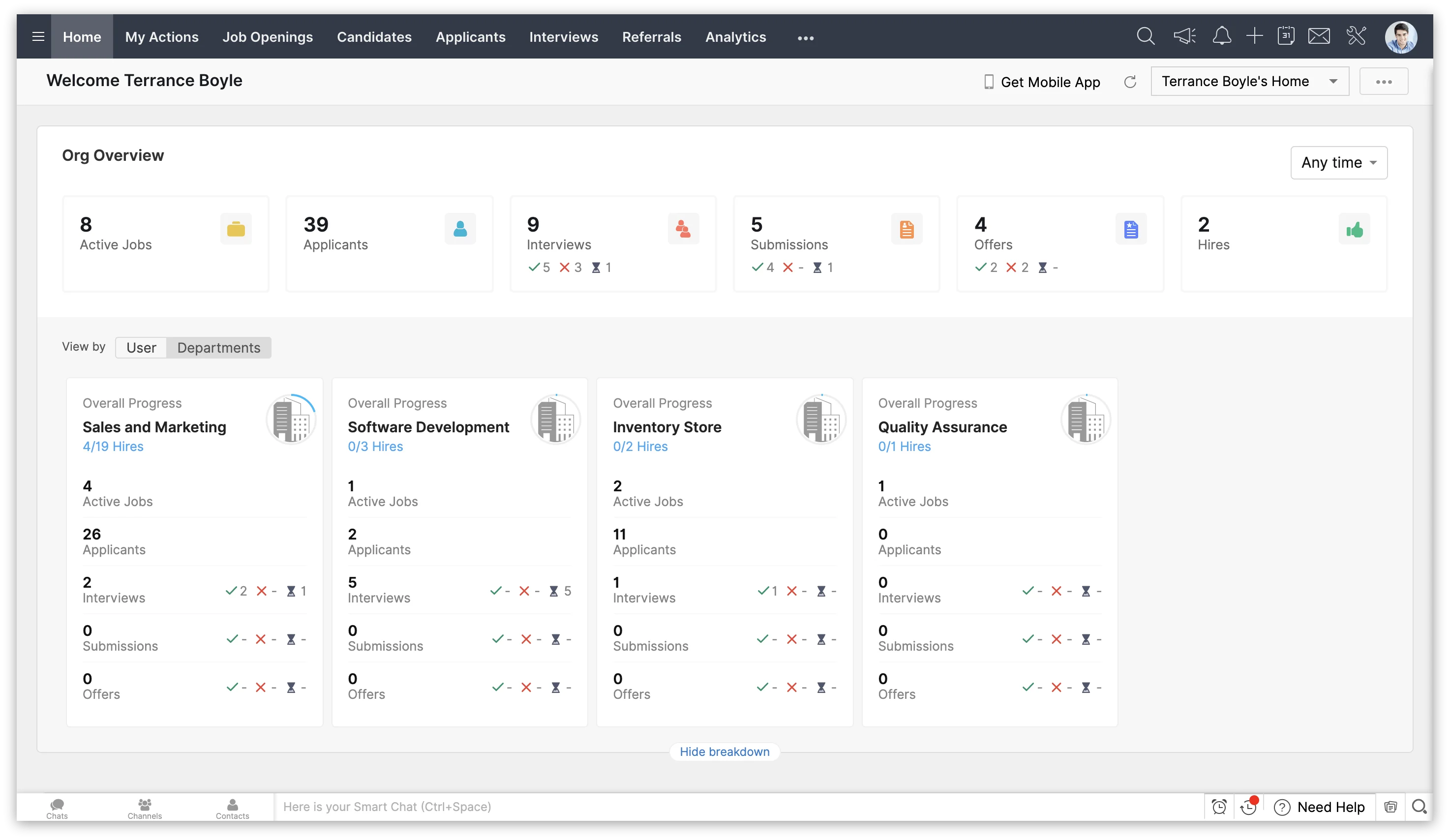Open the Job Openings tab
The image size is (1450, 840).
point(268,37)
